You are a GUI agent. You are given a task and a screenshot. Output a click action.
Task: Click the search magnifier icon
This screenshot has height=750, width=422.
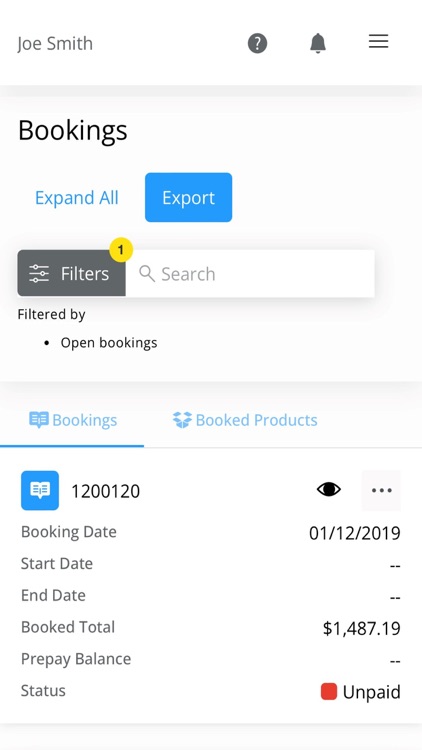147,274
